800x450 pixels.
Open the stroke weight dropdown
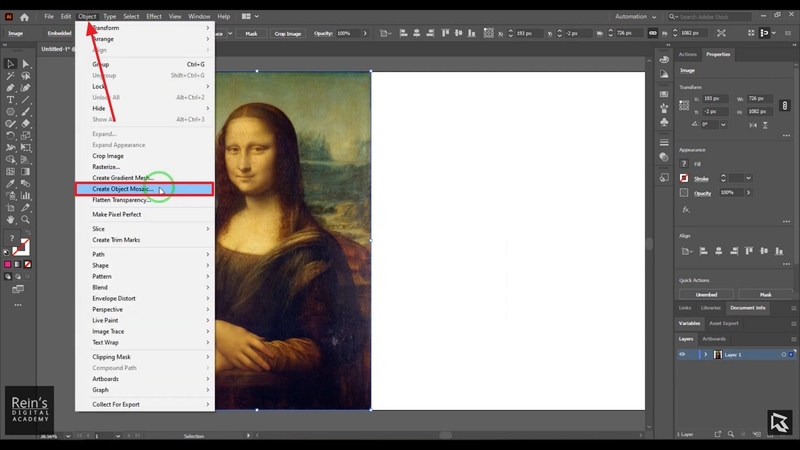click(750, 178)
